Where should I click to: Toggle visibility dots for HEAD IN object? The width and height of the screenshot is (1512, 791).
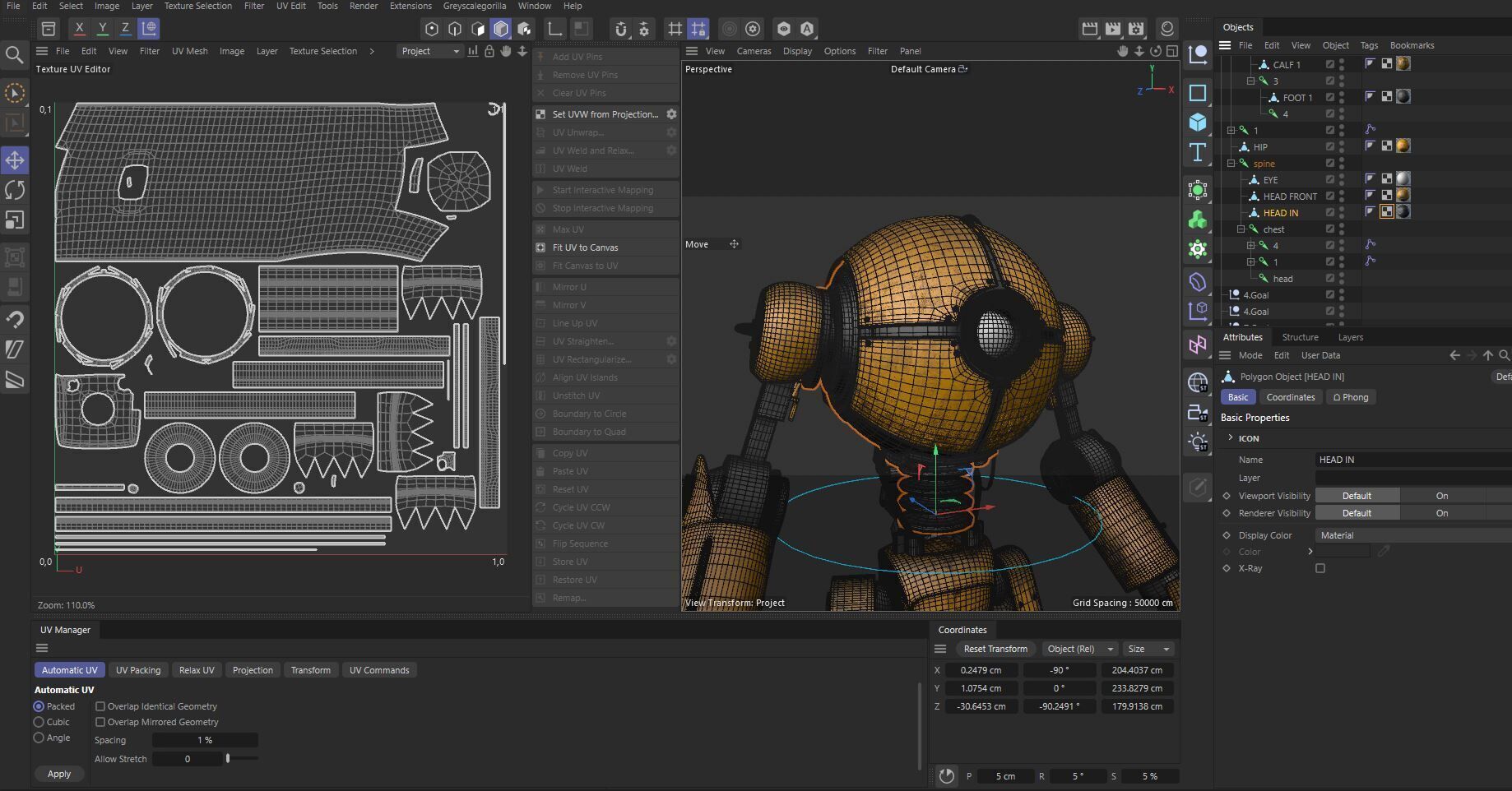click(1342, 212)
